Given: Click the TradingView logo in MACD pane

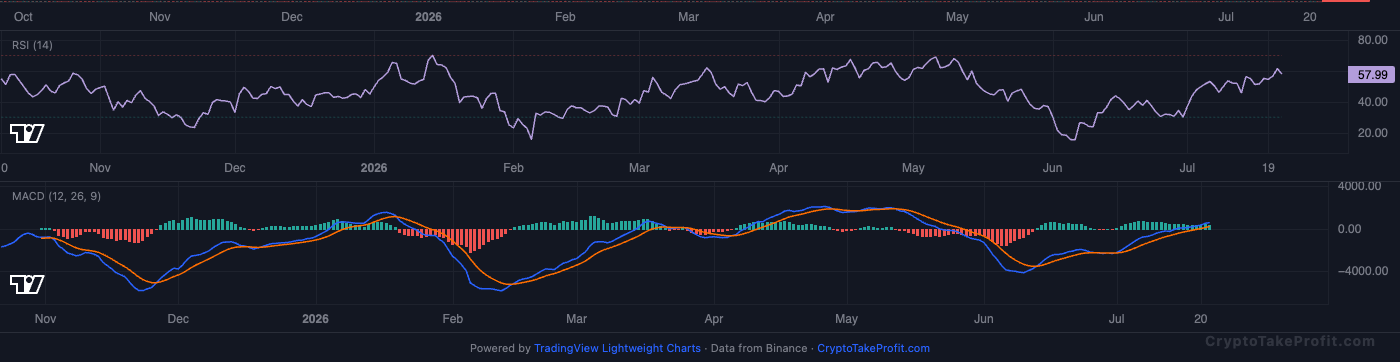Looking at the screenshot, I should (26, 284).
